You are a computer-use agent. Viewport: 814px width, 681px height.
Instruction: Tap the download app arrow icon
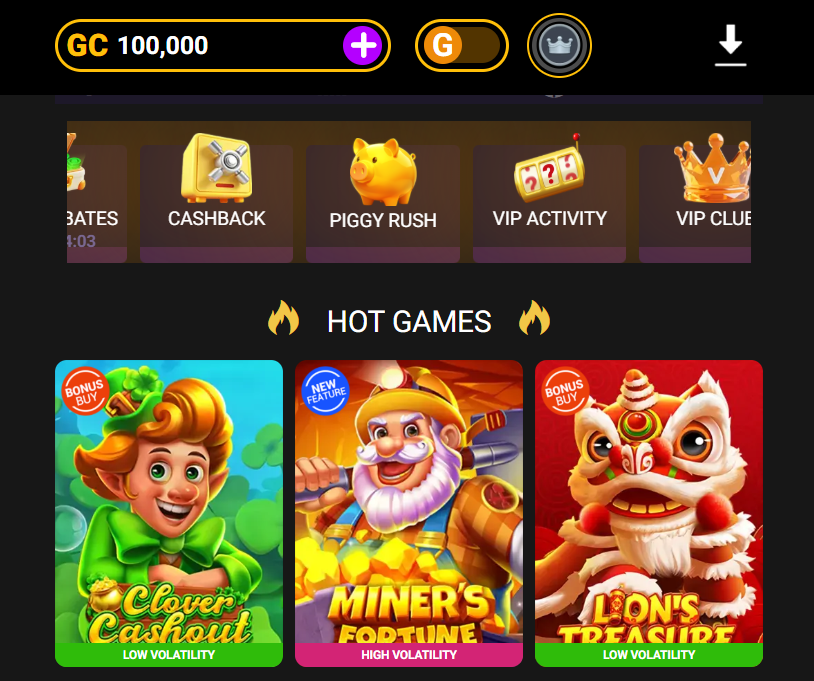point(730,46)
